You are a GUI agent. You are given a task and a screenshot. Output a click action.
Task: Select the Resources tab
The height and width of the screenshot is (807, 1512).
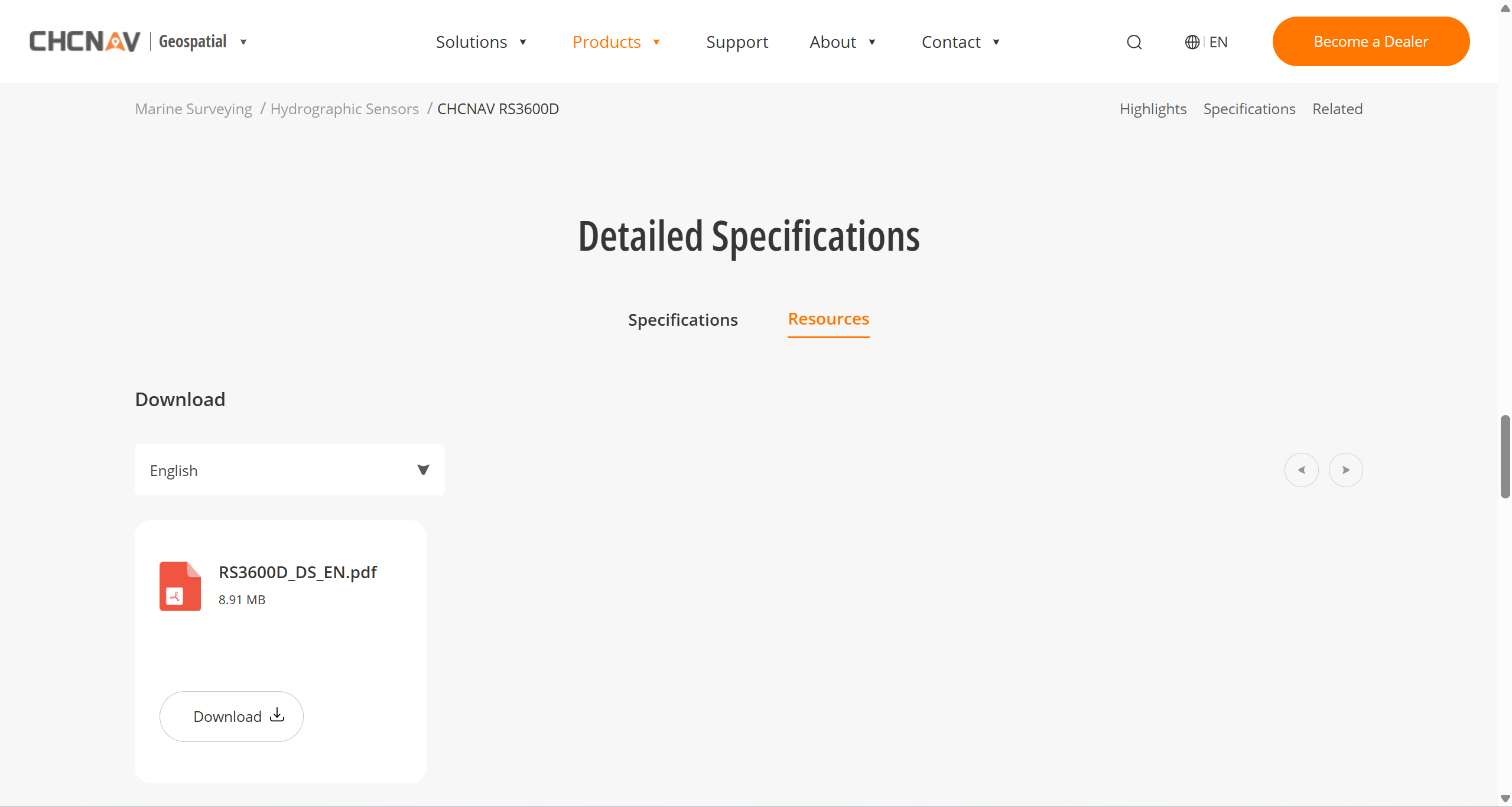click(828, 319)
